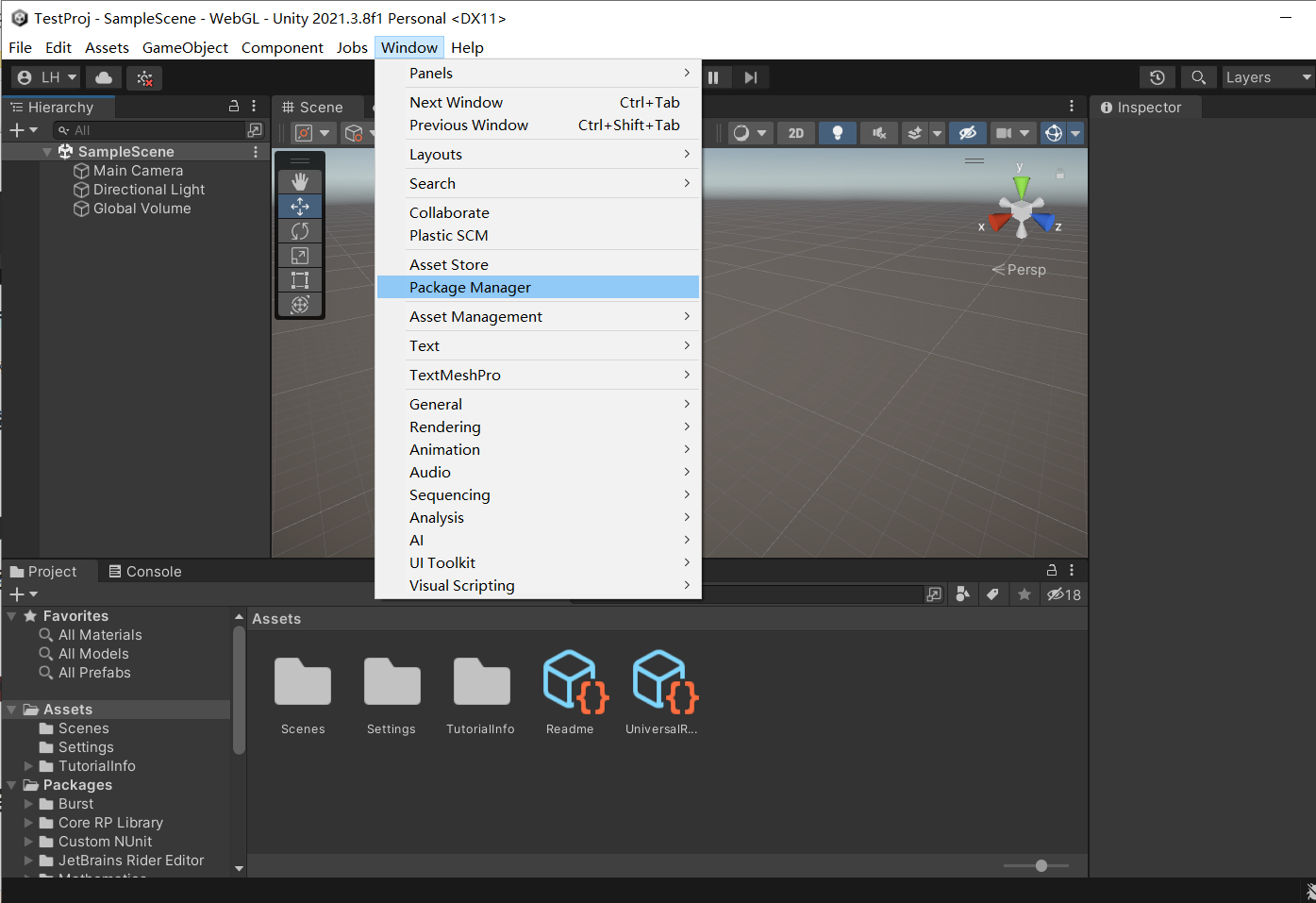
Task: Open SampleScene options kebab menu
Action: click(256, 152)
